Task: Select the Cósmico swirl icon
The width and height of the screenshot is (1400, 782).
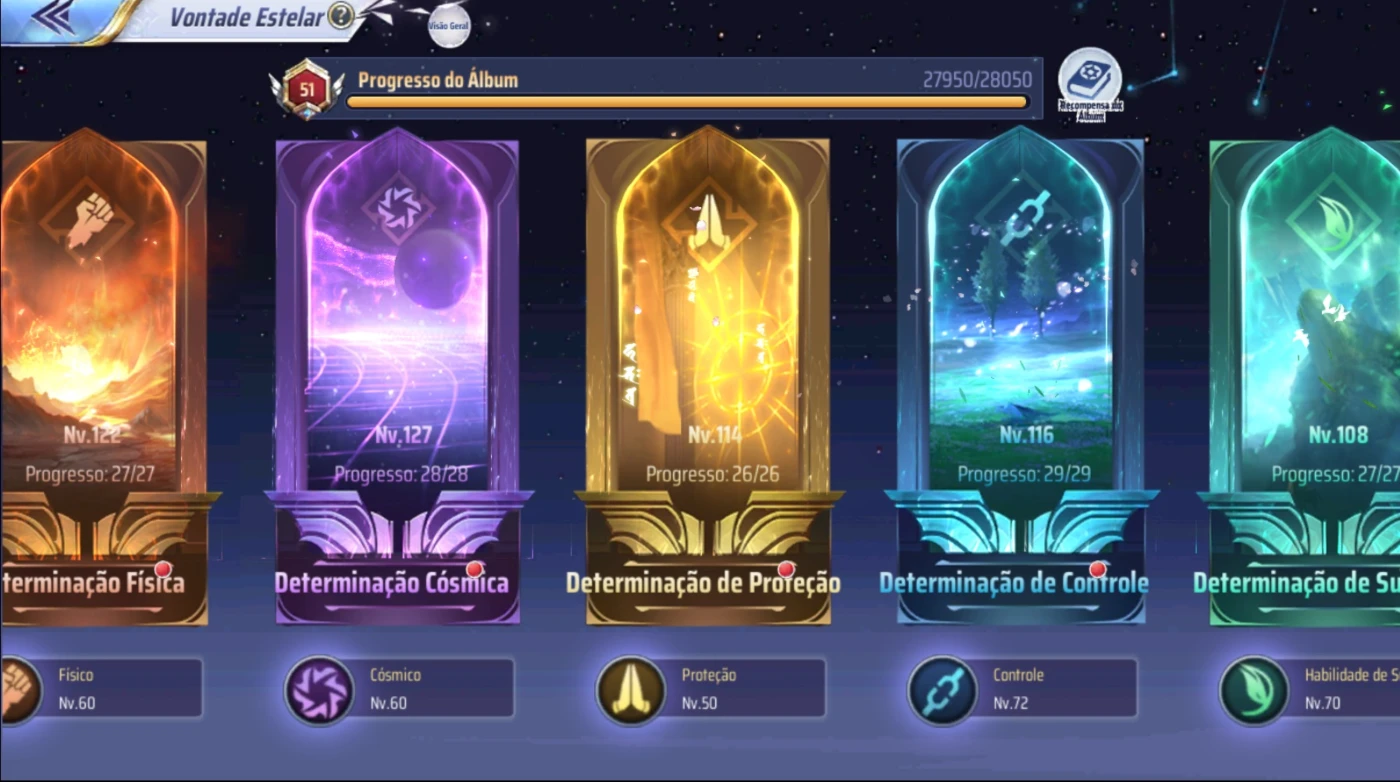Action: pyautogui.click(x=319, y=690)
